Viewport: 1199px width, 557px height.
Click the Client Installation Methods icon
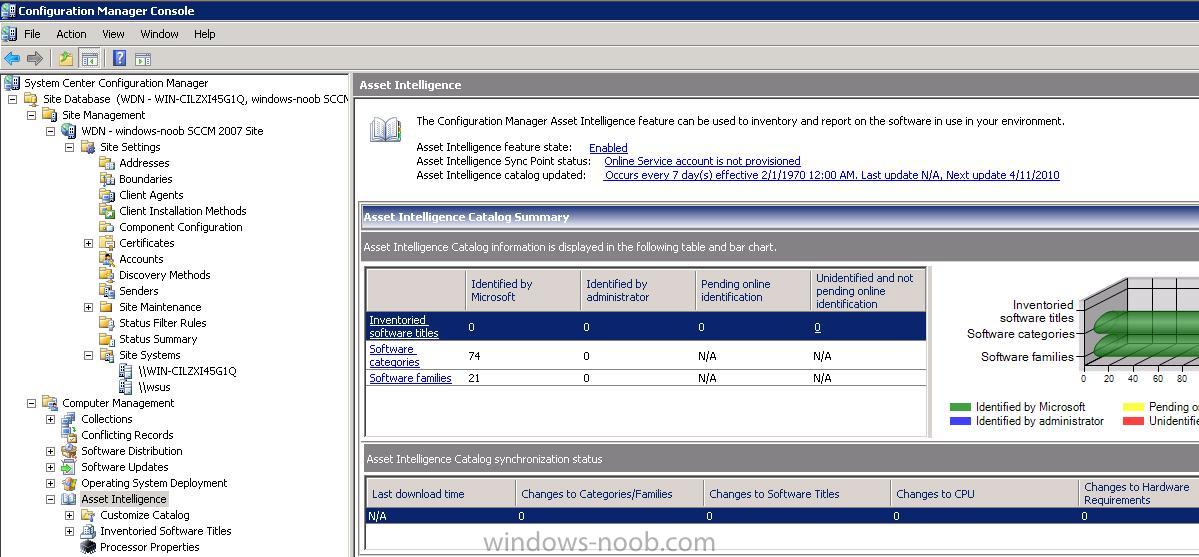click(x=106, y=211)
